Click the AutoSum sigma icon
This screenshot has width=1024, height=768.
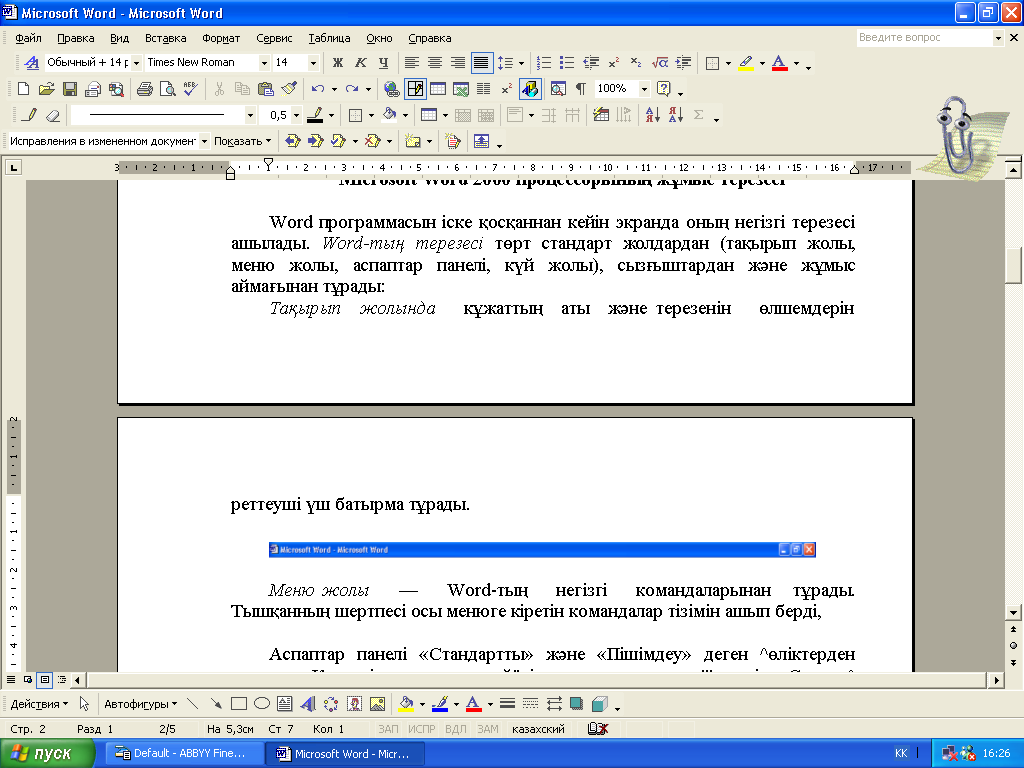699,115
